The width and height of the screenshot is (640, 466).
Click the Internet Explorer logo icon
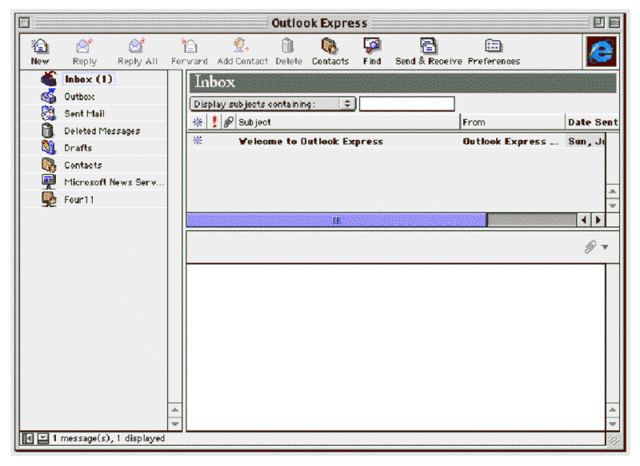[x=601, y=51]
